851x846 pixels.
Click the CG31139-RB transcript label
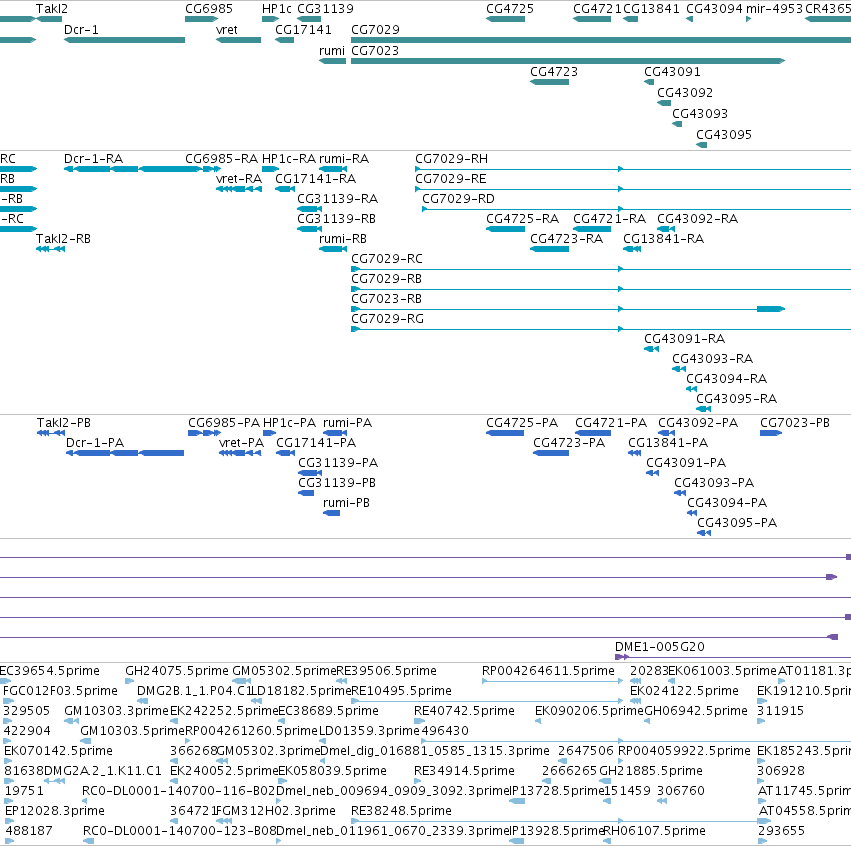coord(336,219)
